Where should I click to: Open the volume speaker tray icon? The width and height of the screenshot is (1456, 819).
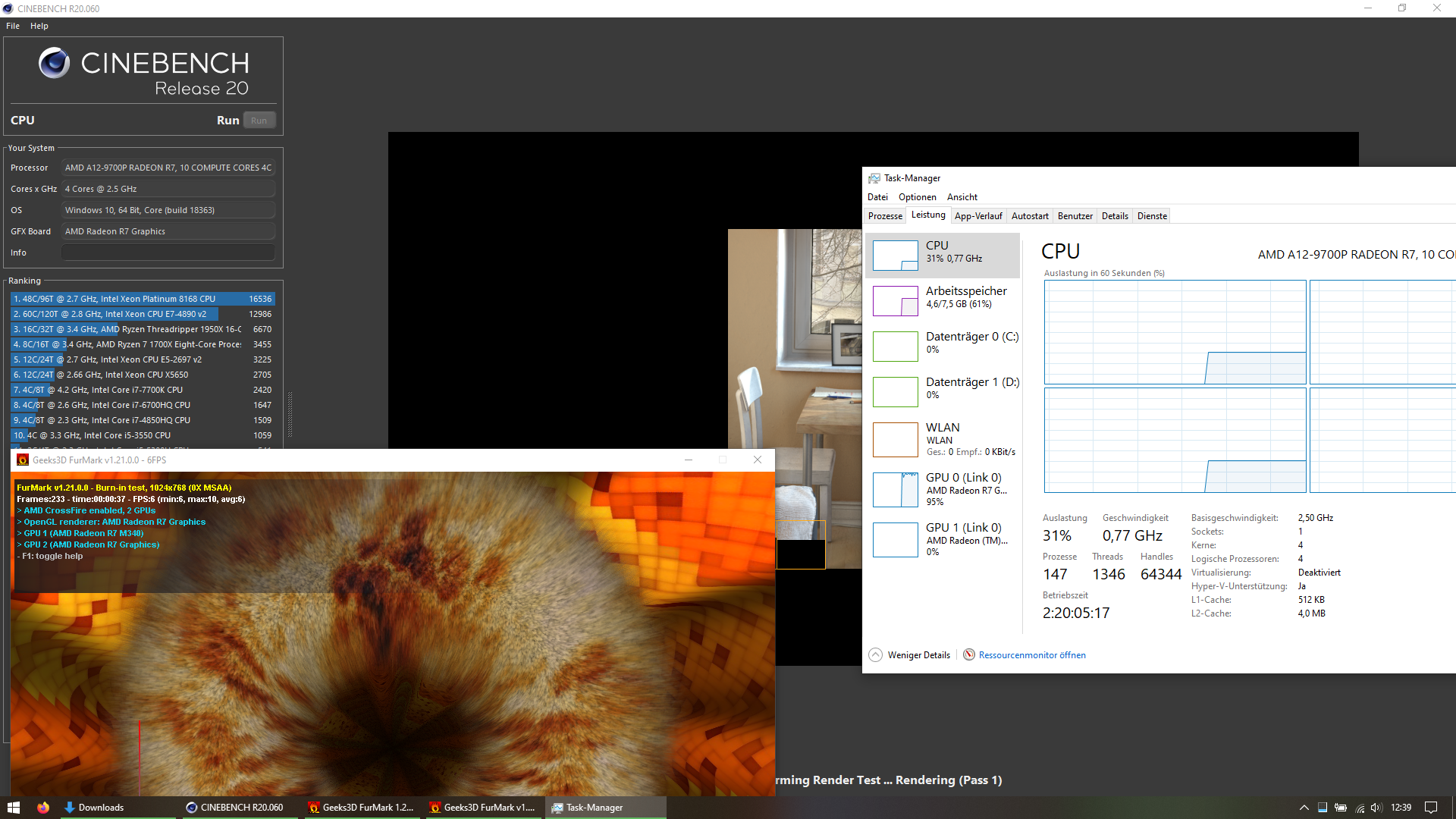[x=1376, y=808]
